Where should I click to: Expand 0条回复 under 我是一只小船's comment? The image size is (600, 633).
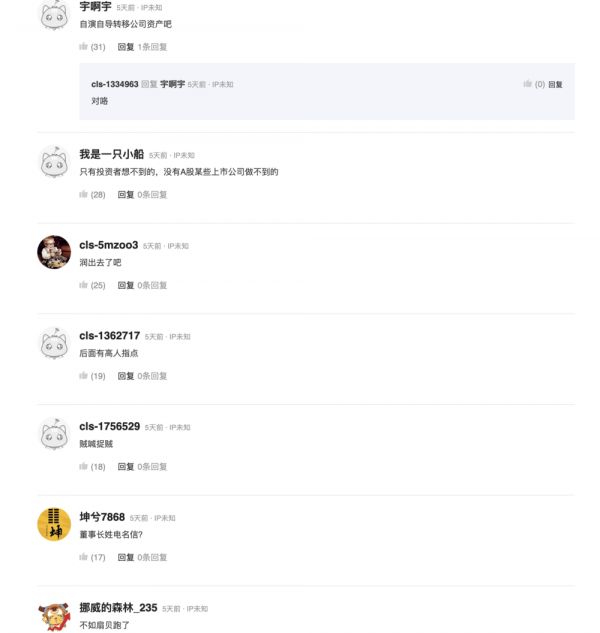[x=153, y=195]
